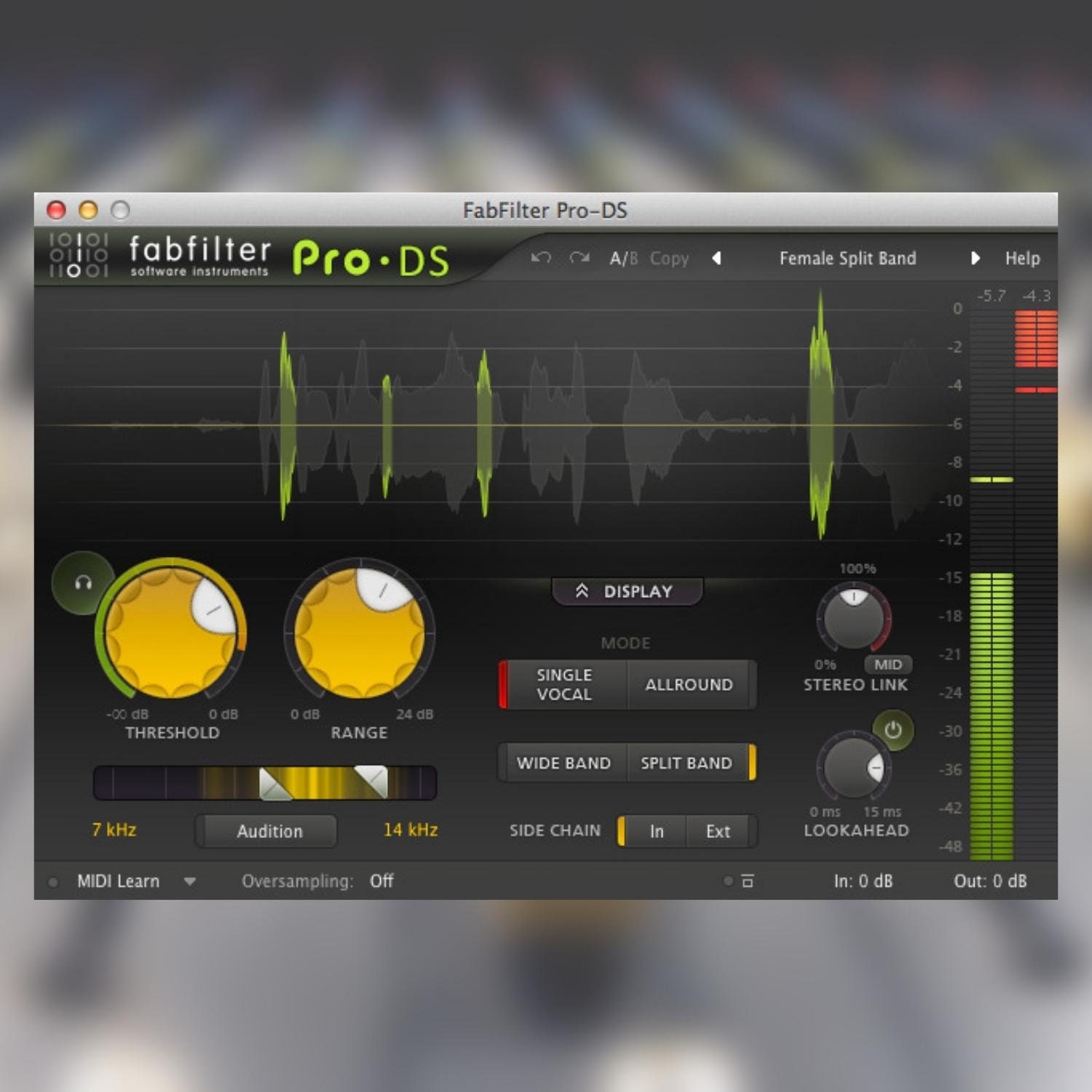Click the Out: 0 dB output level
The width and height of the screenshot is (1092, 1092).
point(991,882)
